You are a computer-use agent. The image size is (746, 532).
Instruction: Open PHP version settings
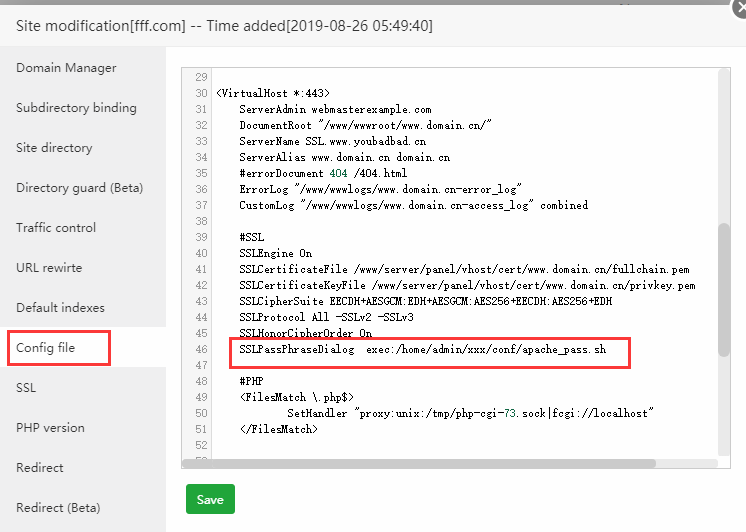click(50, 428)
